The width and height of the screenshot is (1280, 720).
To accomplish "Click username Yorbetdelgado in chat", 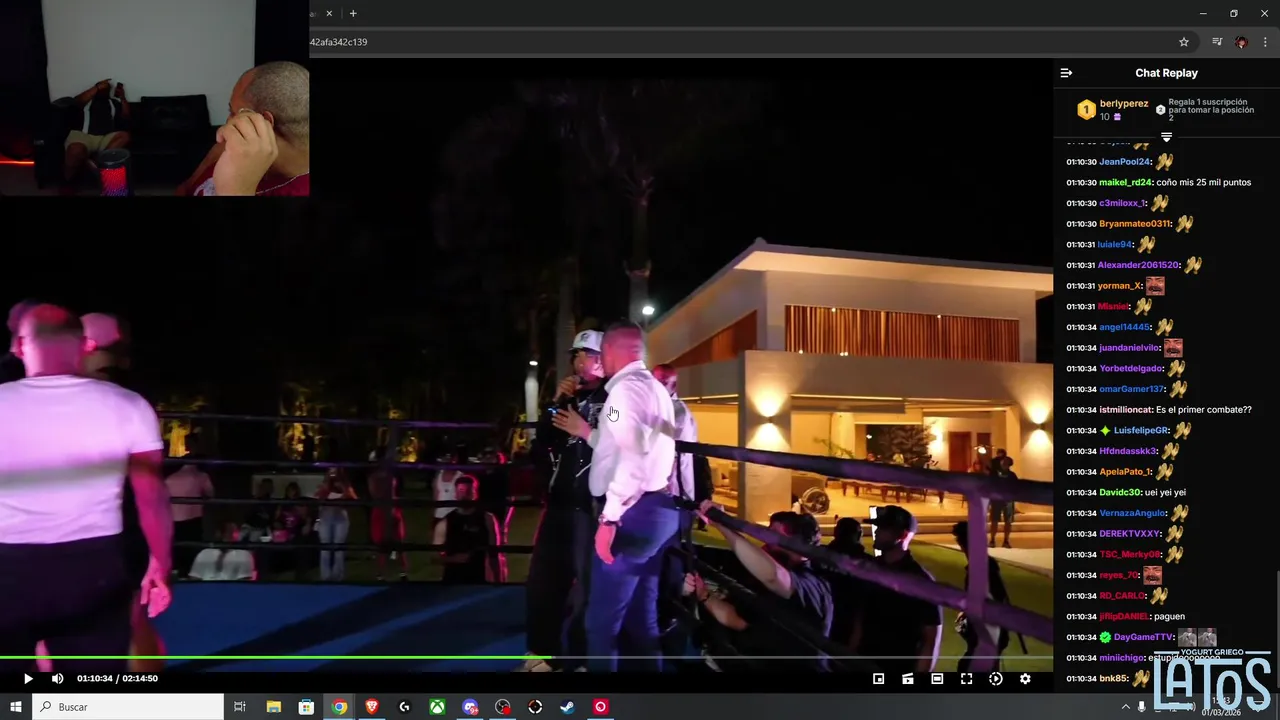I will [x=1131, y=368].
